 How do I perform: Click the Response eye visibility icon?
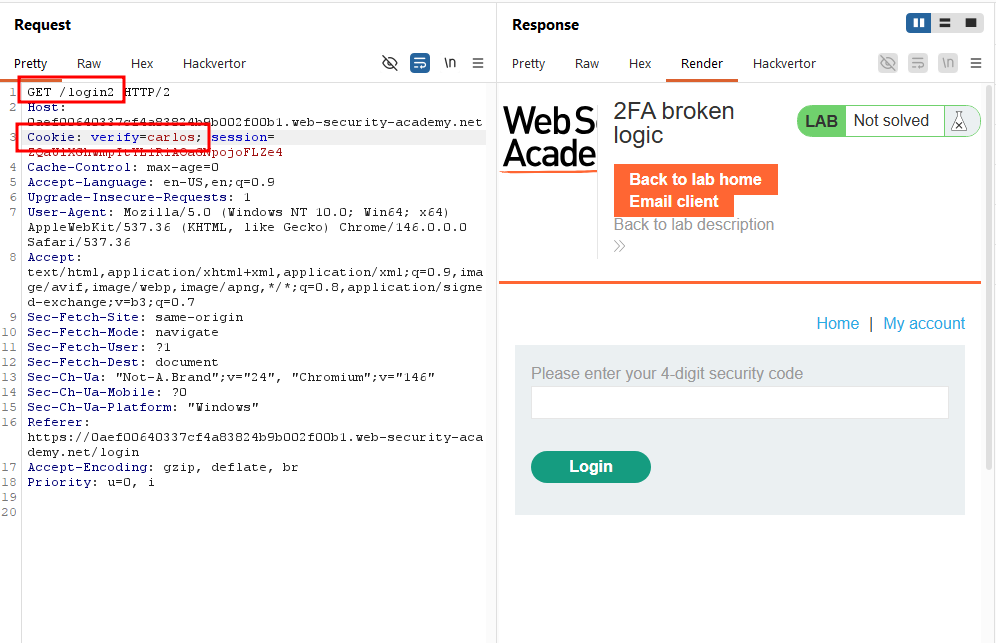888,63
